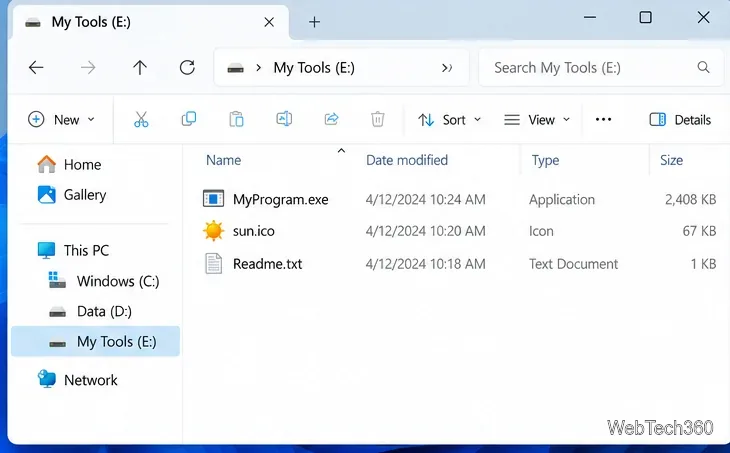Select the sun.ico file name
Image resolution: width=730 pixels, height=453 pixels.
pyautogui.click(x=254, y=231)
